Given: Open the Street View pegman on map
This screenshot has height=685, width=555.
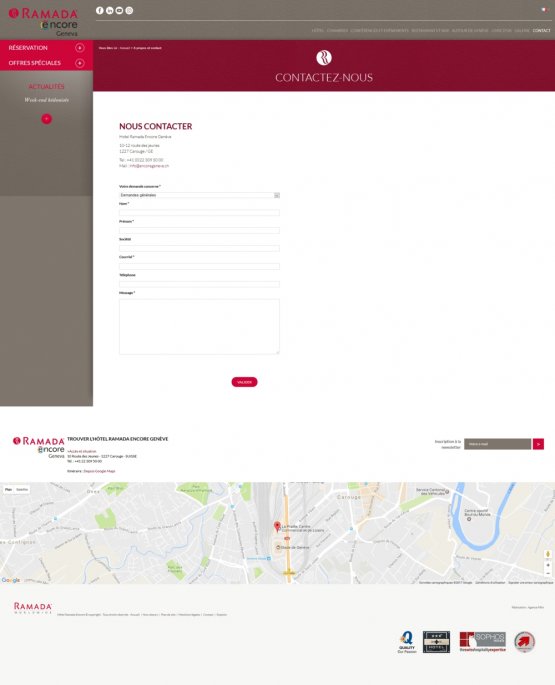Looking at the screenshot, I should pos(548,554).
